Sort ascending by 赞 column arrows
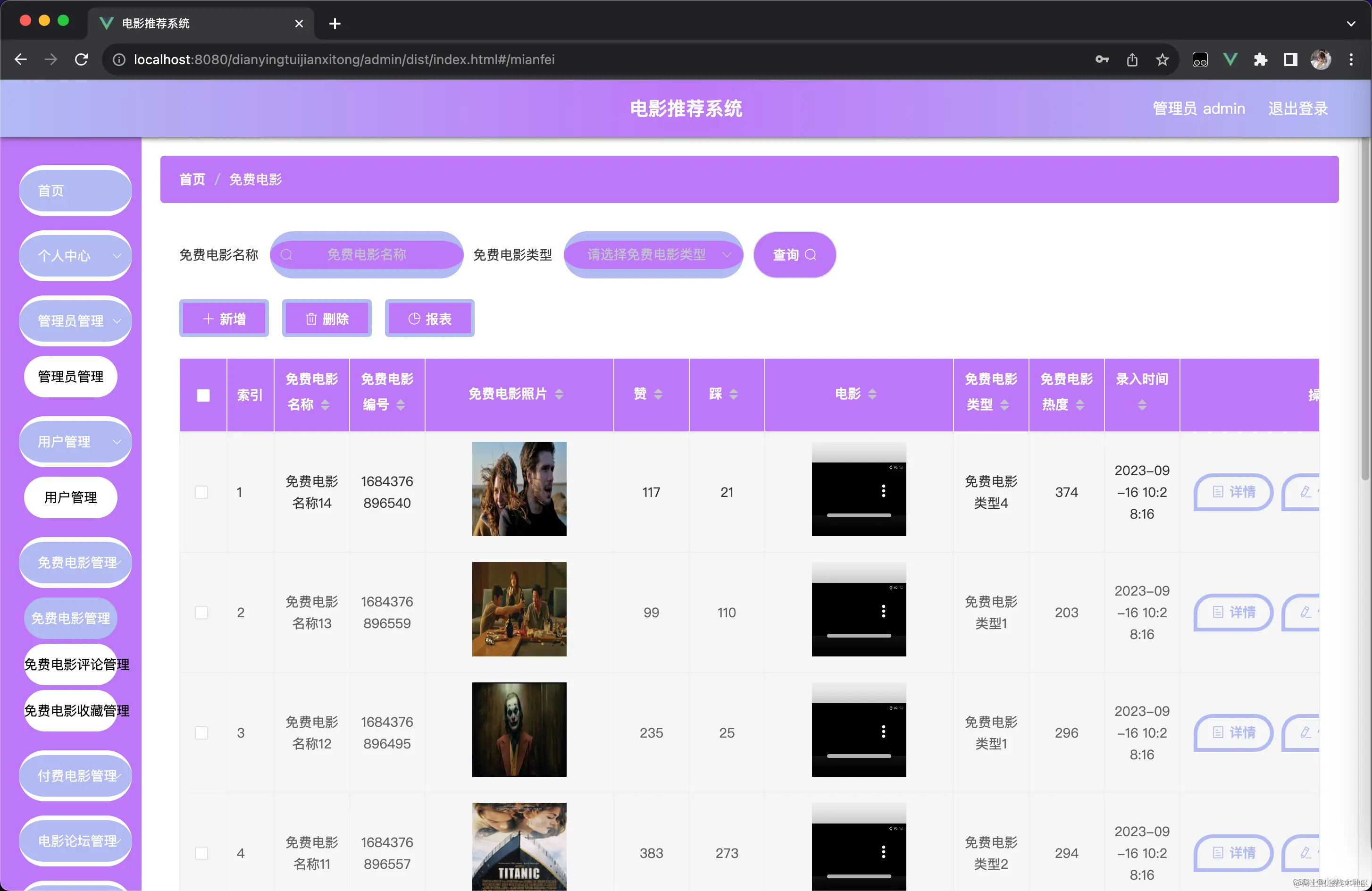 [658, 390]
